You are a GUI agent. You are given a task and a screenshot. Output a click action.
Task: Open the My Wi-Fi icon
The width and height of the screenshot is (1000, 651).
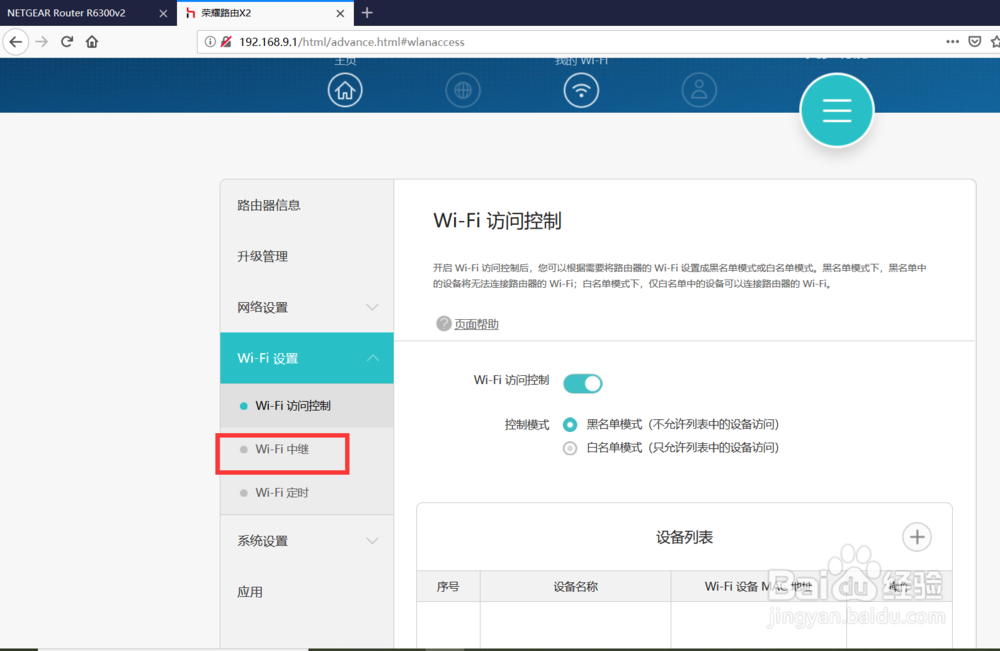pos(581,90)
